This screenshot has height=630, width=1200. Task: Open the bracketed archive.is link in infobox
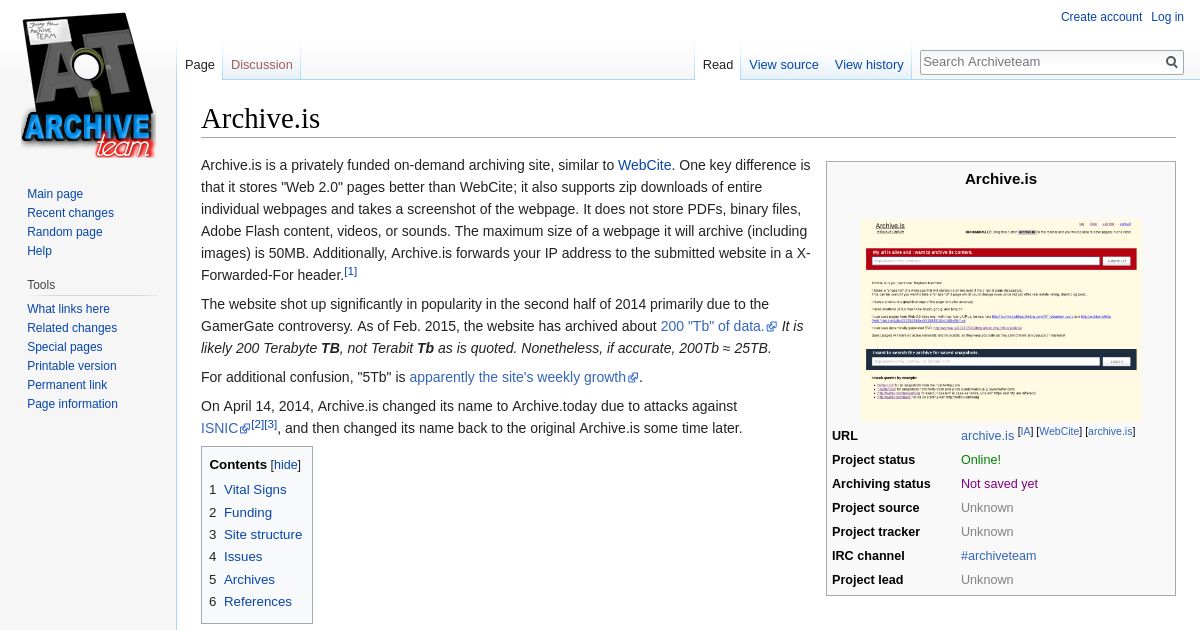[x=1110, y=432]
